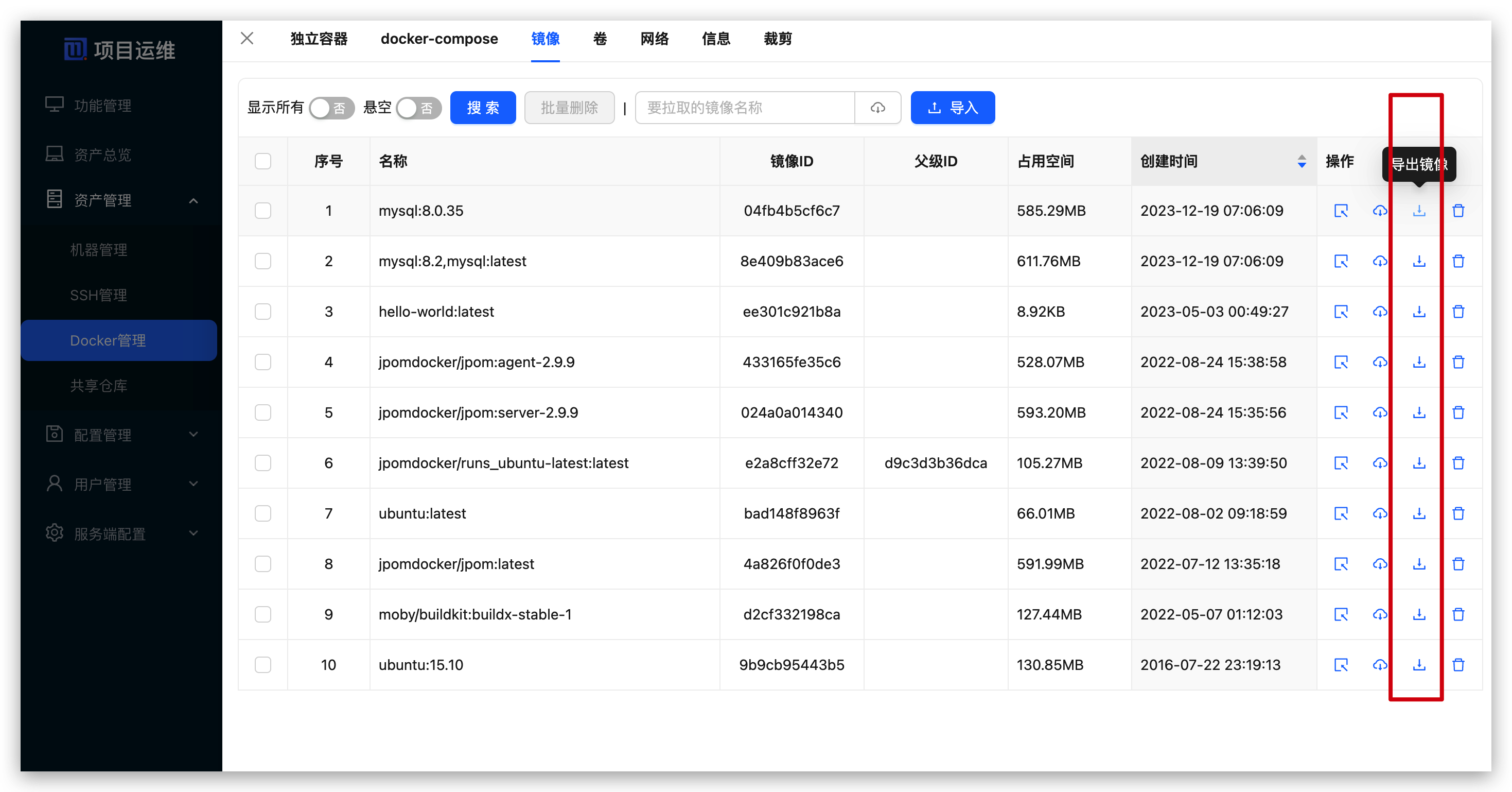Click the image name input field
Screen dimensions: 1512x792
744,108
